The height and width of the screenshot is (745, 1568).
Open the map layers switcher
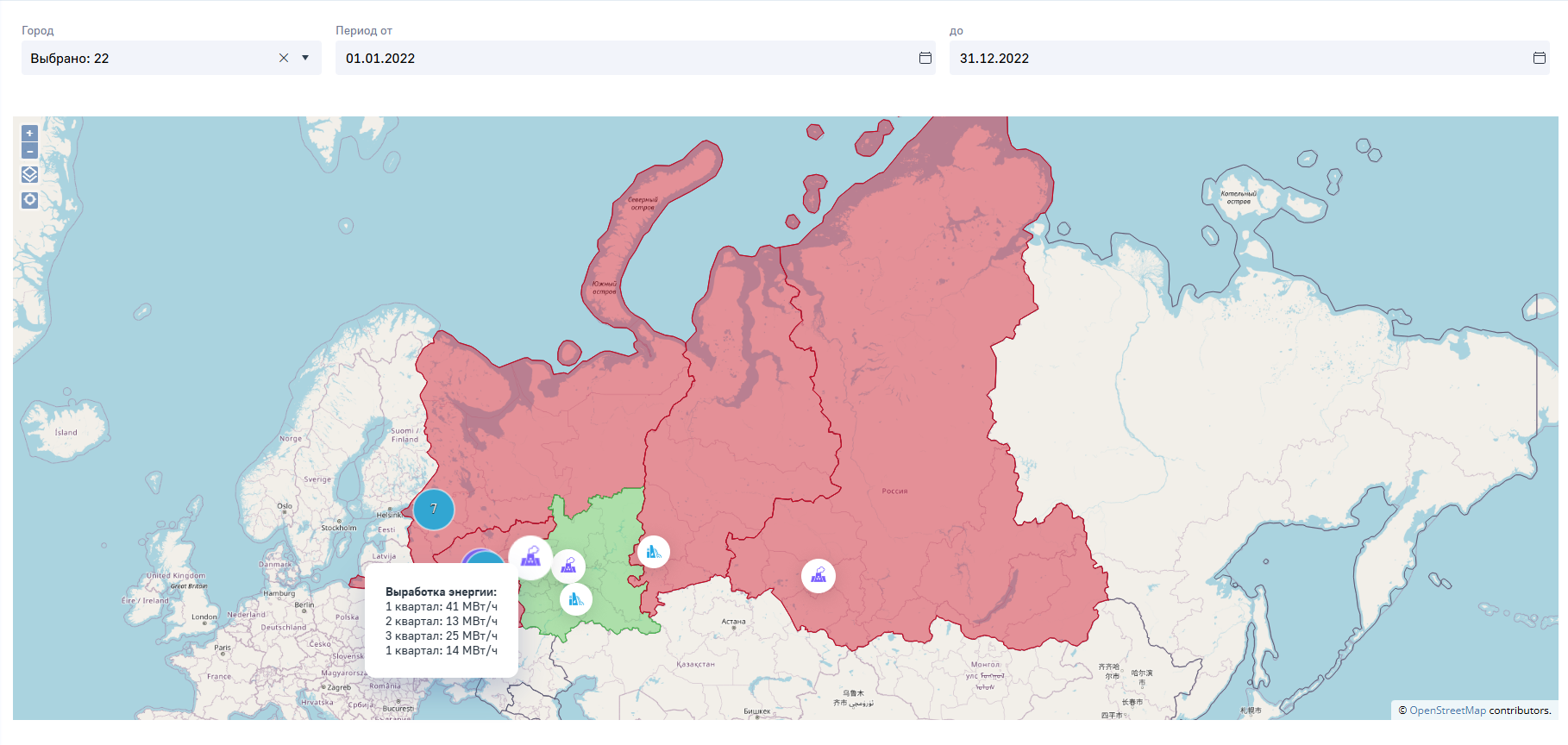tap(29, 174)
